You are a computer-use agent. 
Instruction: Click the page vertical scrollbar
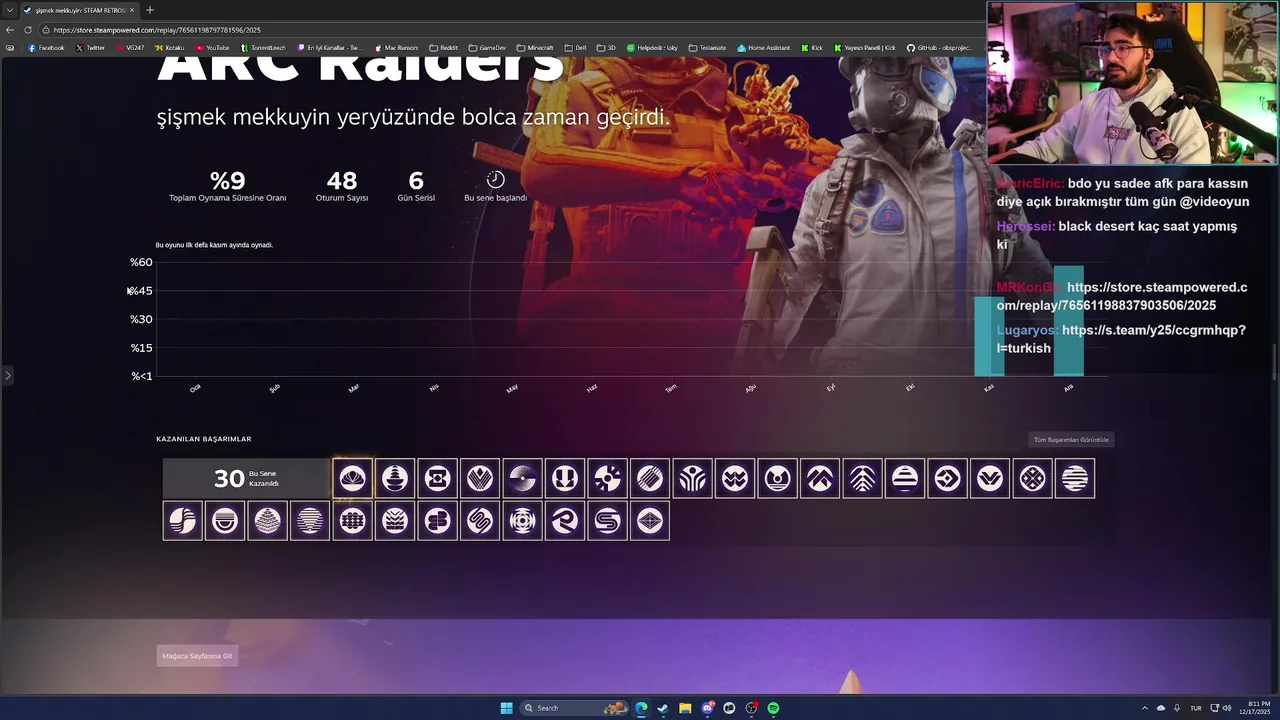click(x=1275, y=361)
